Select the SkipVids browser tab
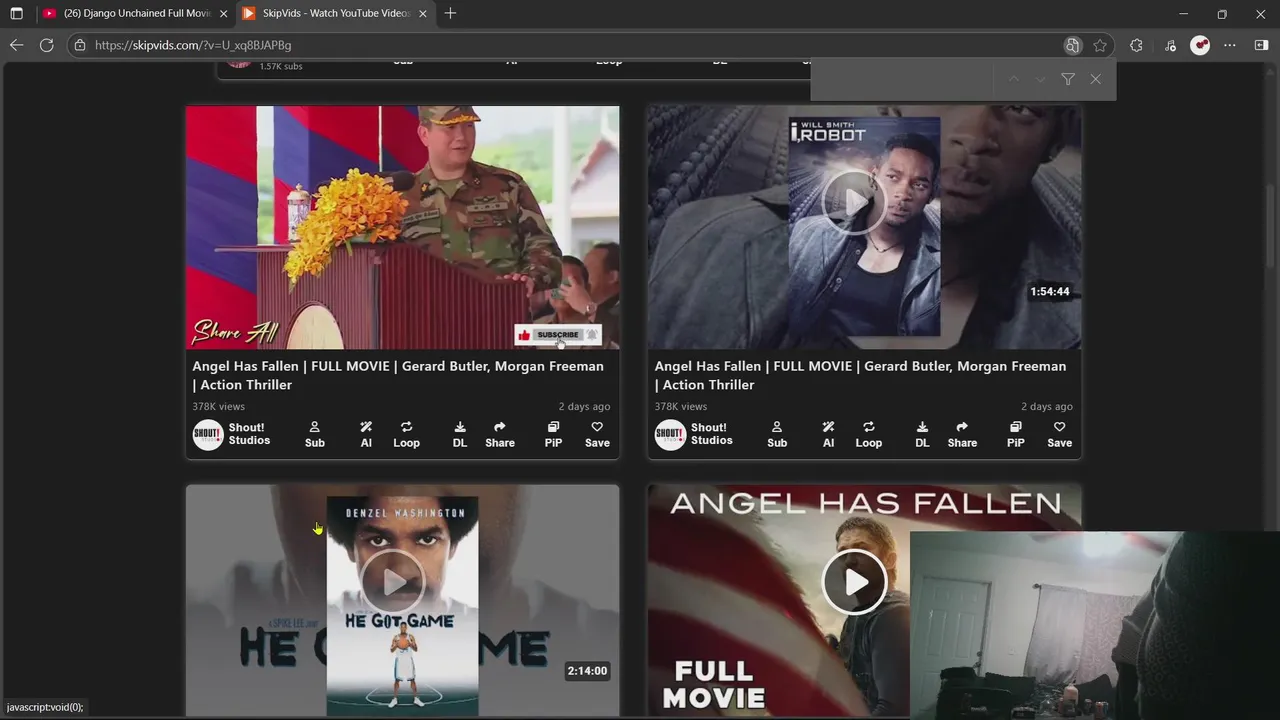The width and height of the screenshot is (1280, 720). 337,14
